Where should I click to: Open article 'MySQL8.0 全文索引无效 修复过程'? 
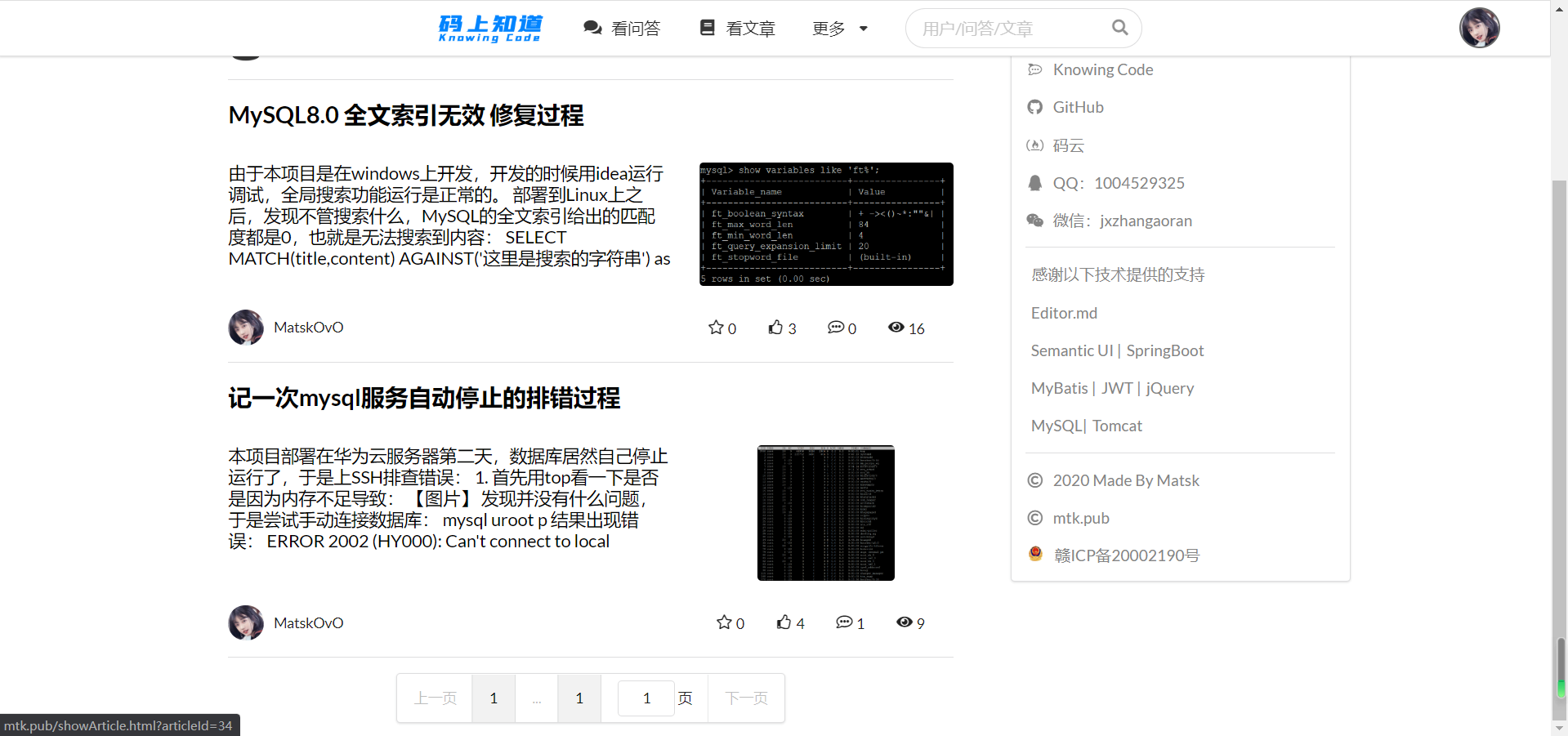coord(405,115)
